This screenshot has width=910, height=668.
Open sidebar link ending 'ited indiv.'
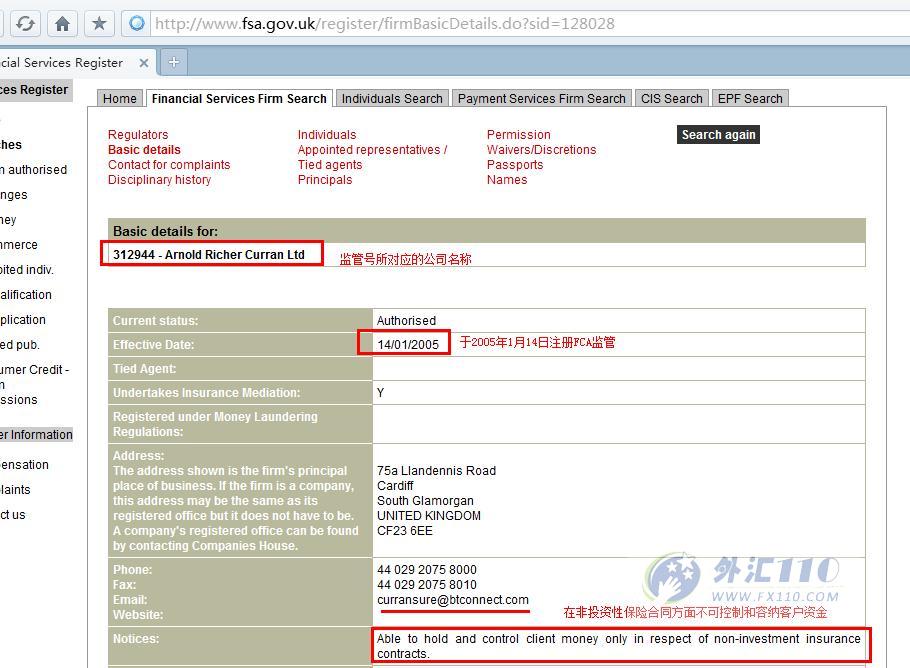pos(27,270)
